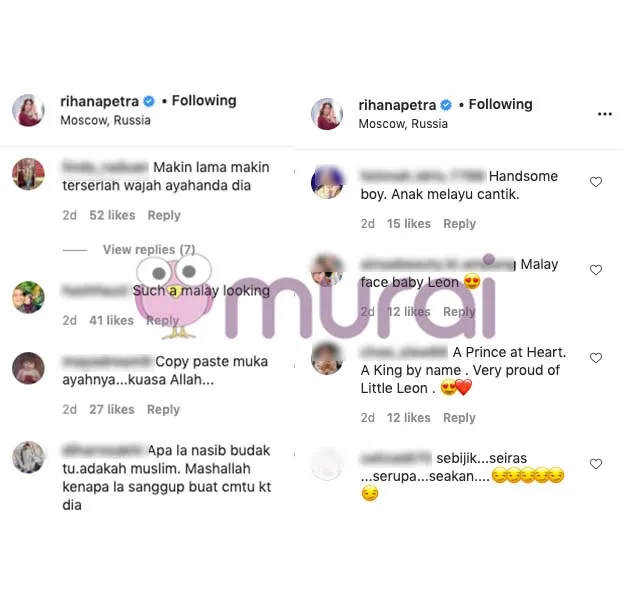Open the rihanapetra username in right header

(x=397, y=105)
